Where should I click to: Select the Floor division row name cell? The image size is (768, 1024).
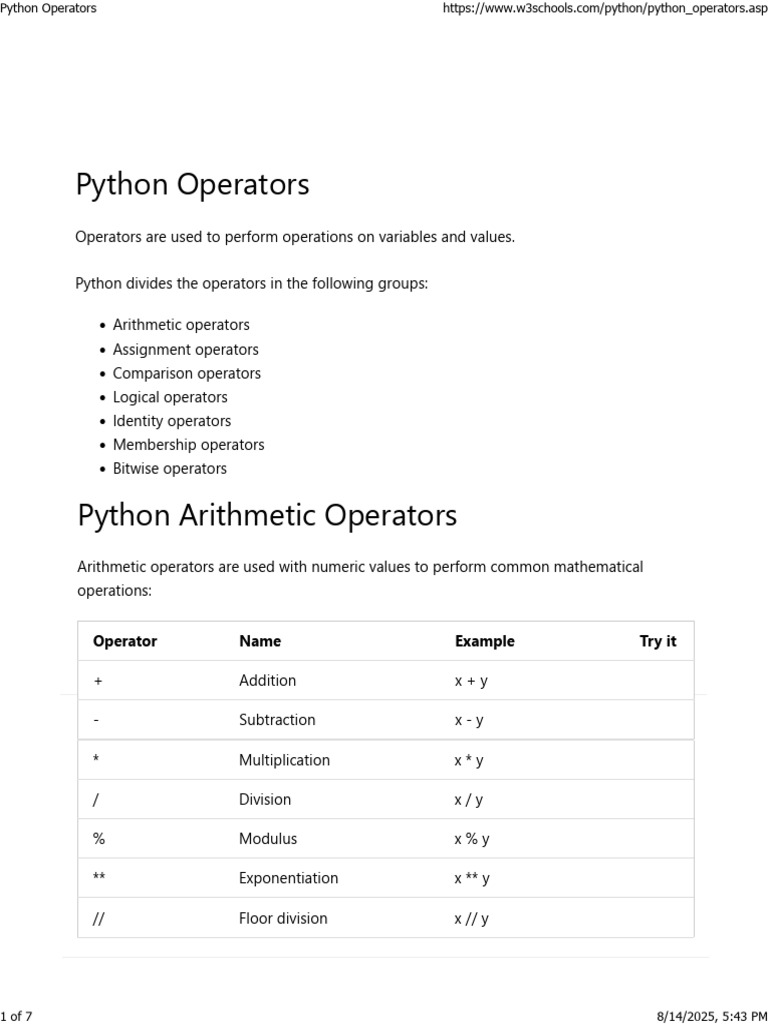pos(283,918)
